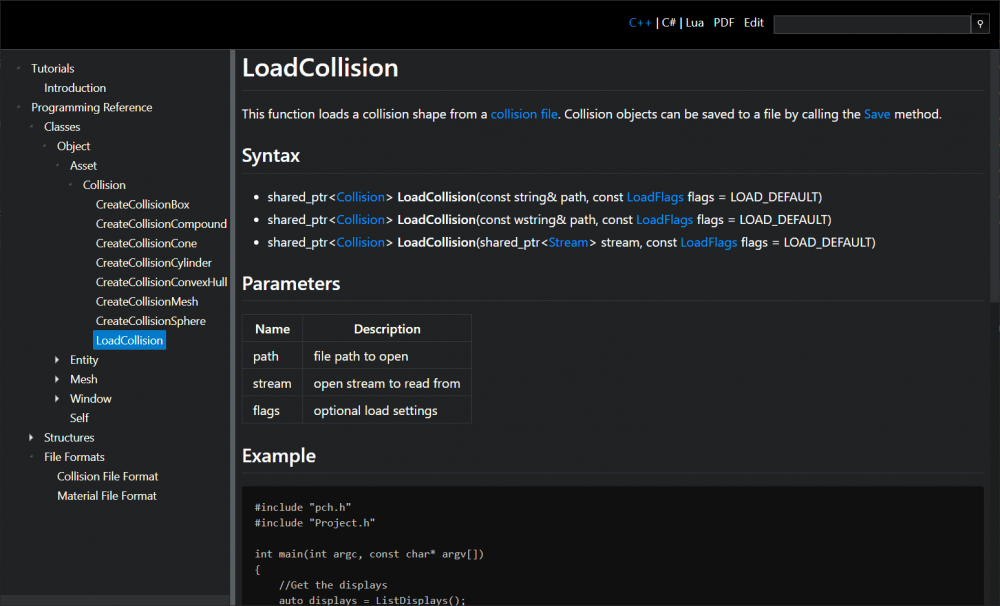Viewport: 1000px width, 606px height.
Task: Select CreateCollisionSphere in the tree
Action: pos(150,321)
